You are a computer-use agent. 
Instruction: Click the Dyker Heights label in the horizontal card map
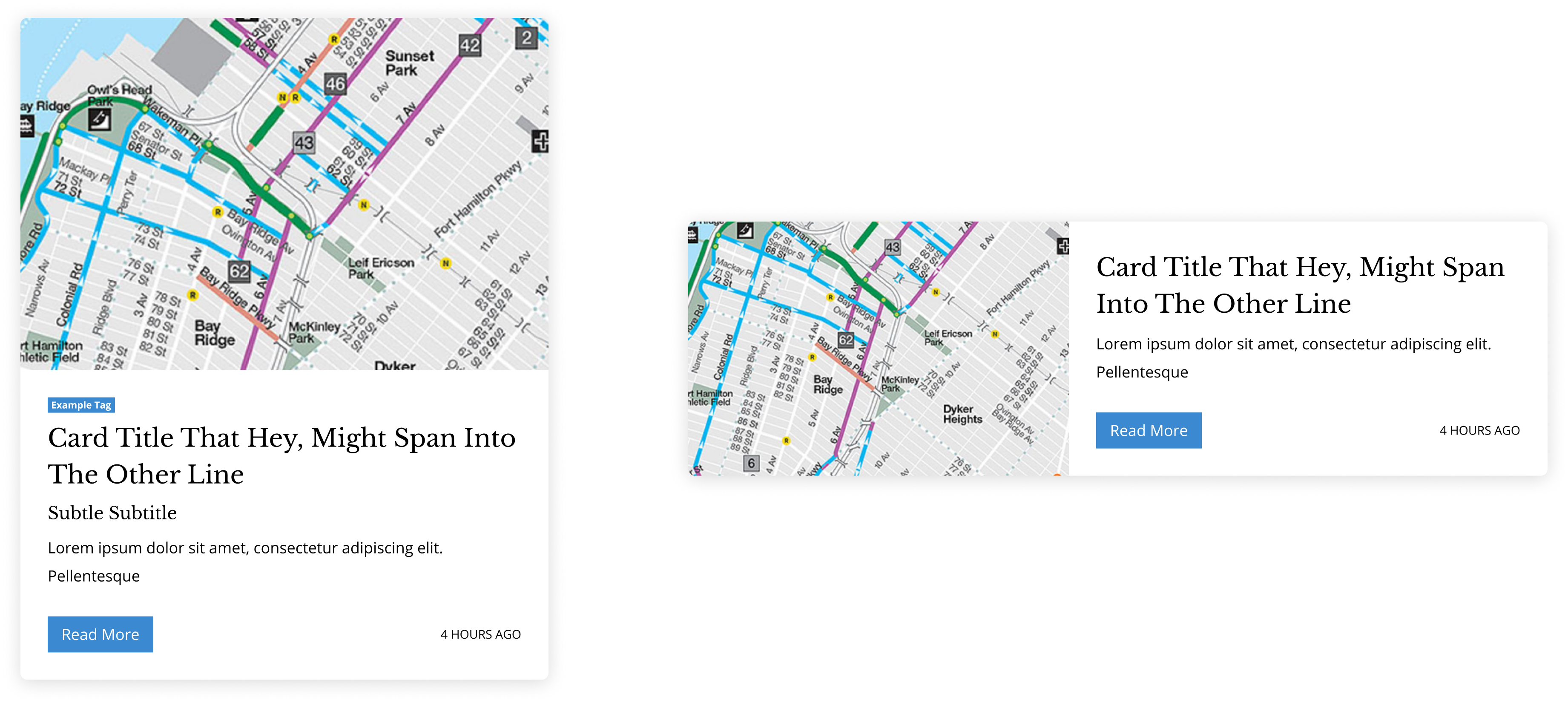(962, 414)
